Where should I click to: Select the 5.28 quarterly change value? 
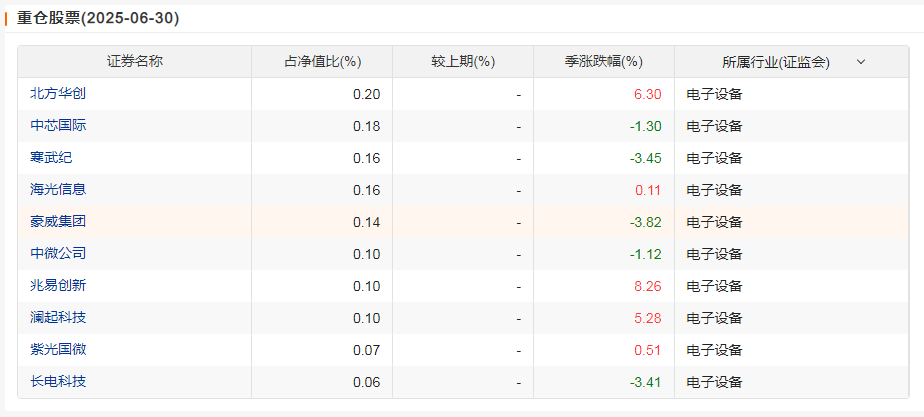click(648, 319)
